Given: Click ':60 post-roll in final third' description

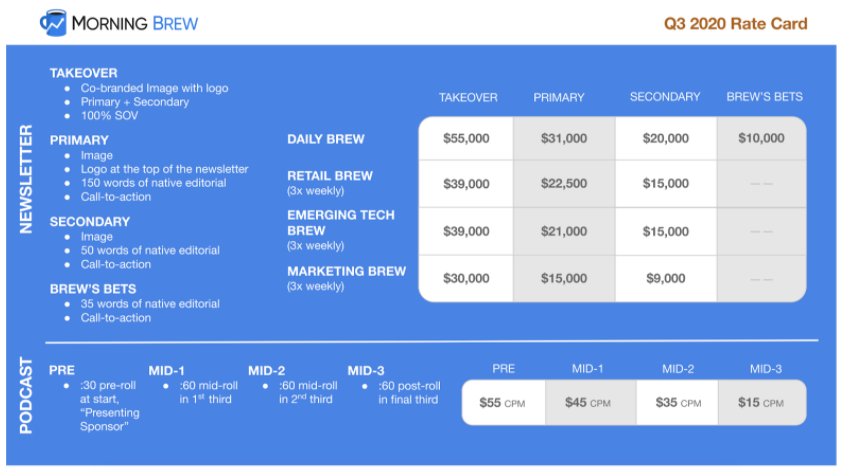Looking at the screenshot, I should point(409,393).
